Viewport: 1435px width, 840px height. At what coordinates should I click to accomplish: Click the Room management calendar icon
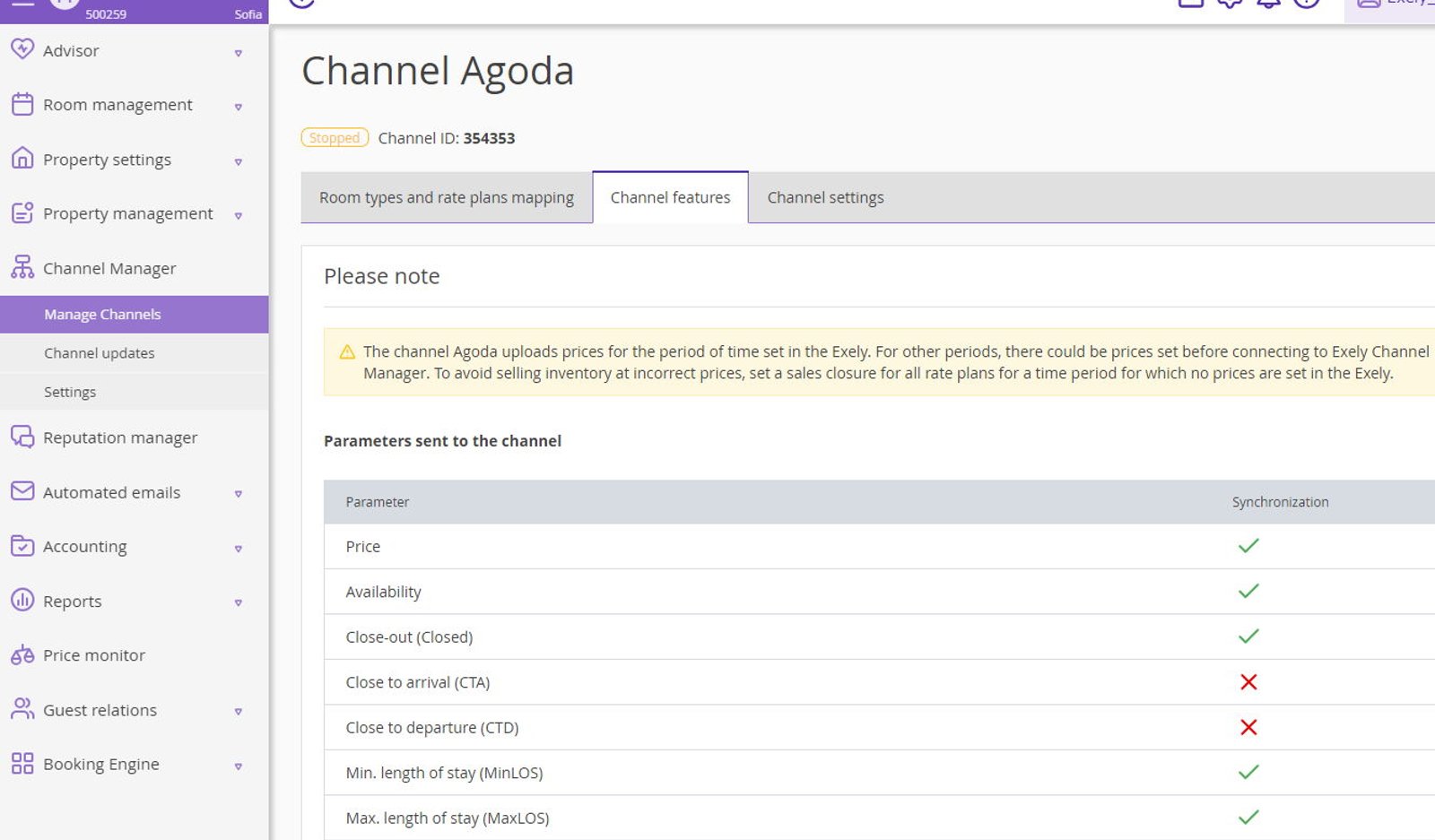point(22,104)
